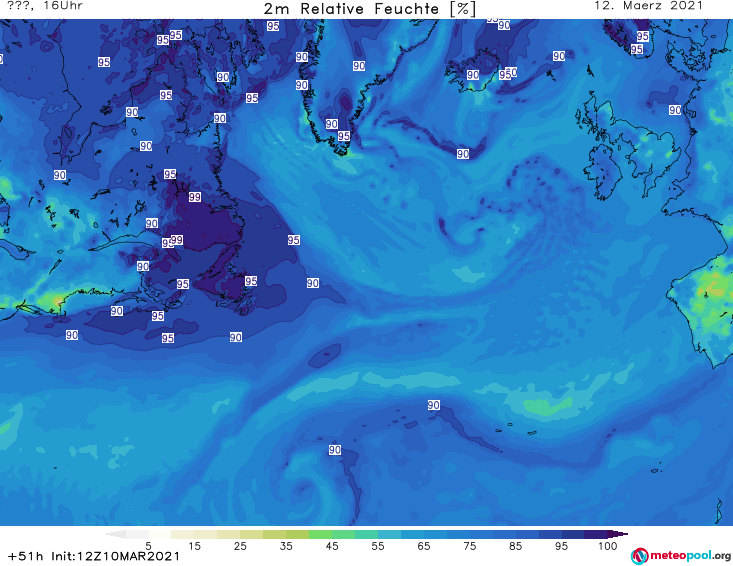Click the color scale tick label 5
733x566 pixels.
(148, 546)
